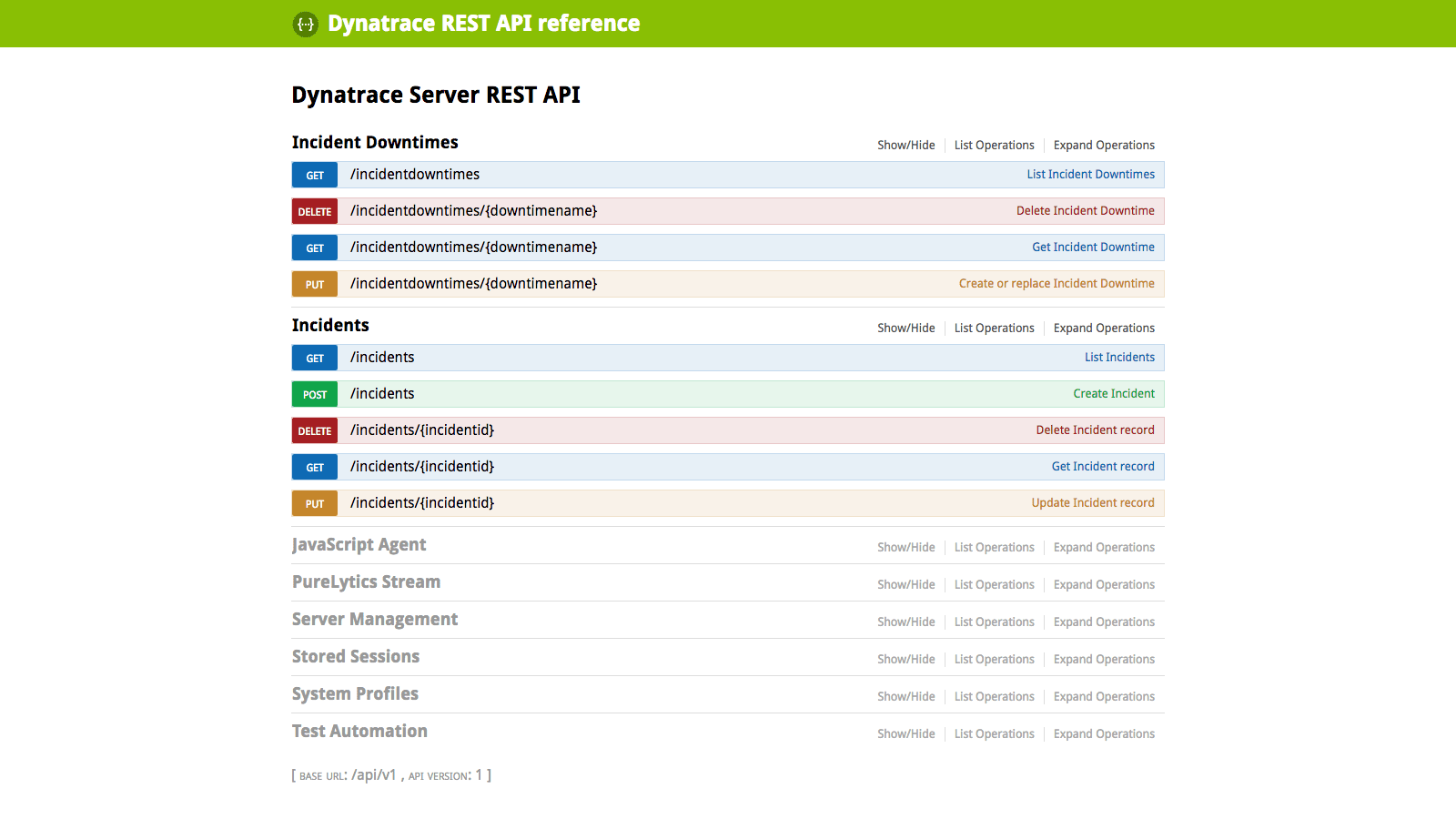Click GET badge for /incidents

click(315, 358)
